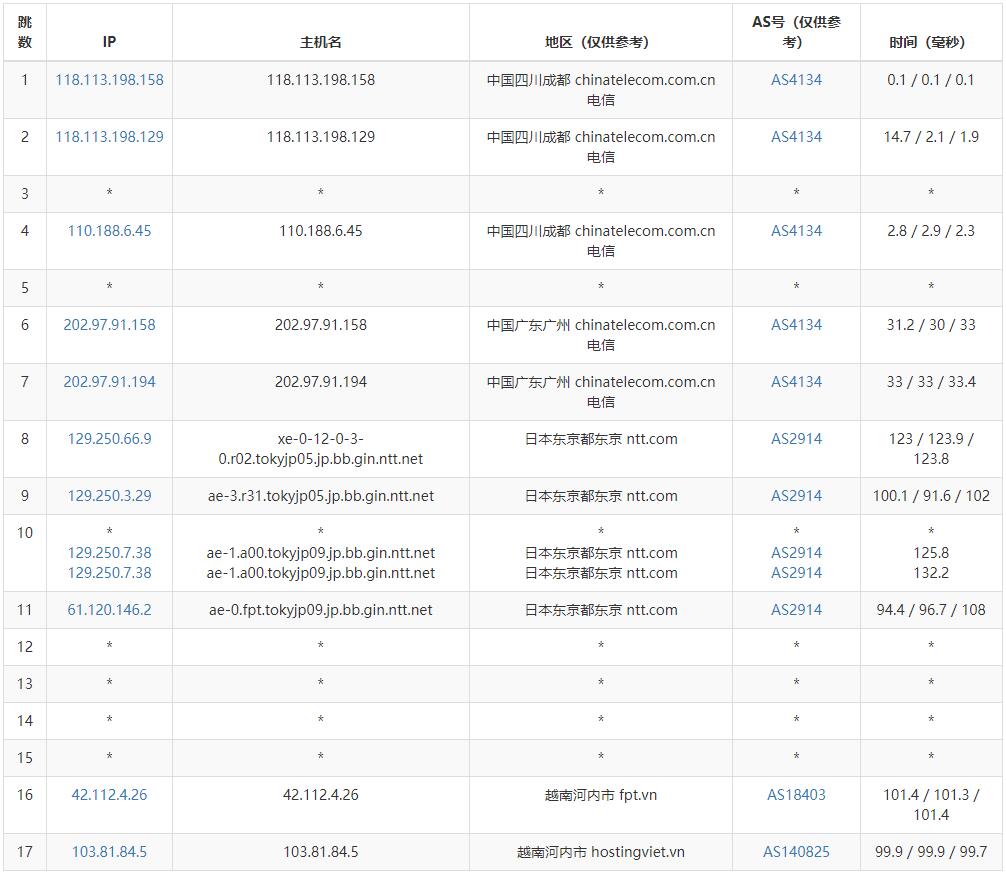Click the AS2914 link in hop 8

tap(796, 439)
